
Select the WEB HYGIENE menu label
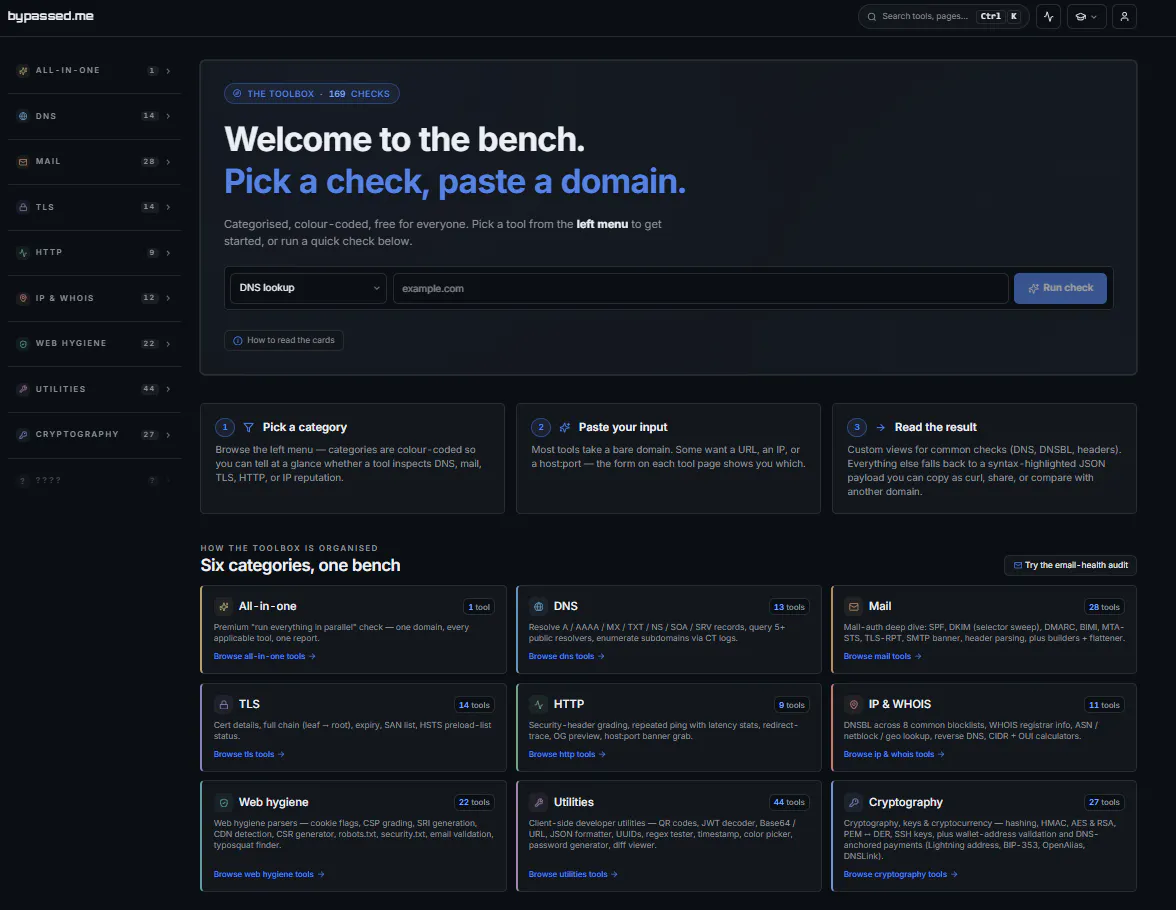71,344
